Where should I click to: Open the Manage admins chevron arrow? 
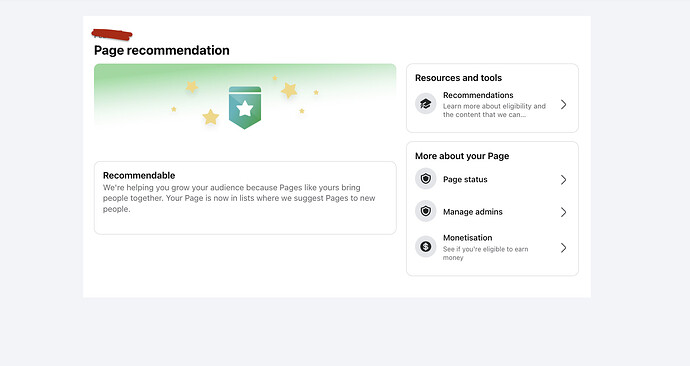point(563,212)
